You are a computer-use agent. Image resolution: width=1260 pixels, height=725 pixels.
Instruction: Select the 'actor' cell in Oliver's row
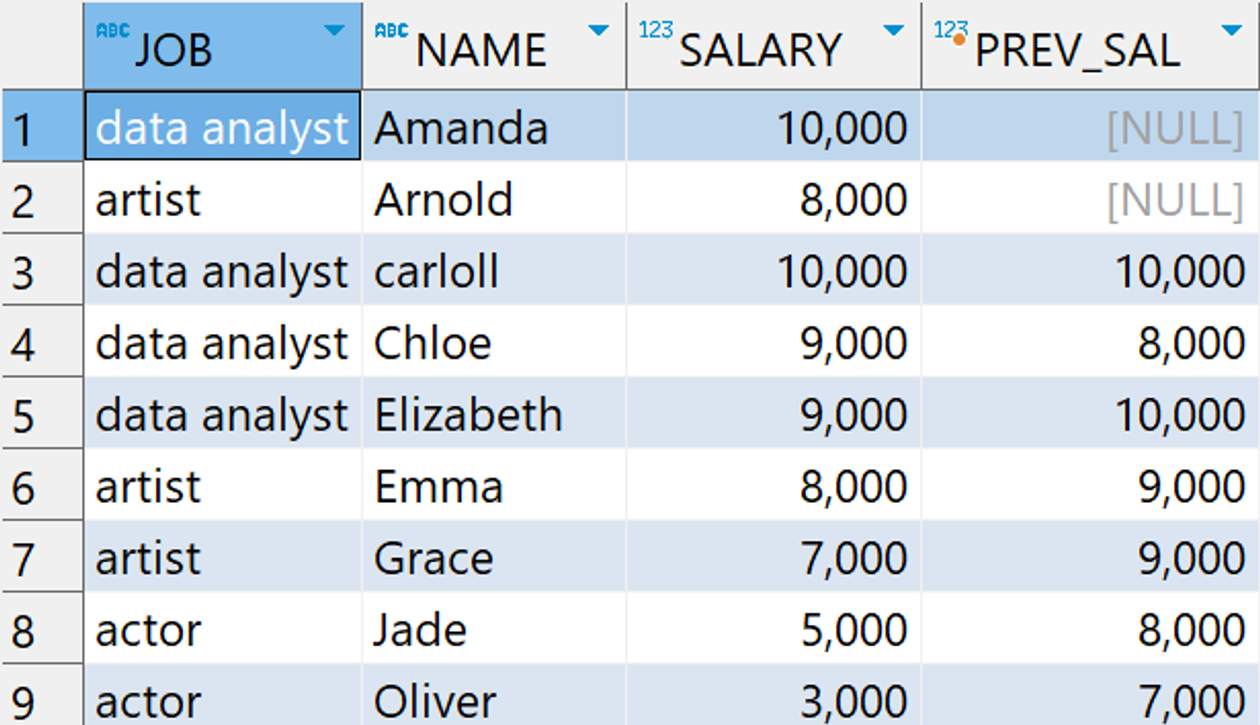pyautogui.click(x=223, y=696)
